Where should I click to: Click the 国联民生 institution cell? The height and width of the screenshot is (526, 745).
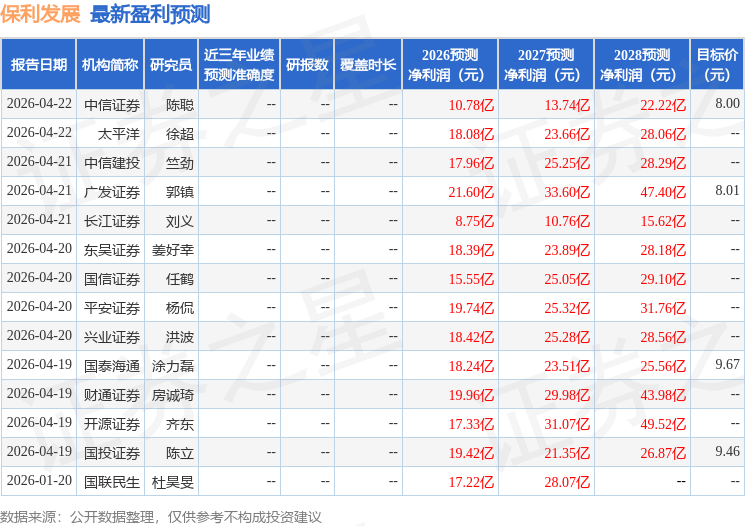pos(112,482)
